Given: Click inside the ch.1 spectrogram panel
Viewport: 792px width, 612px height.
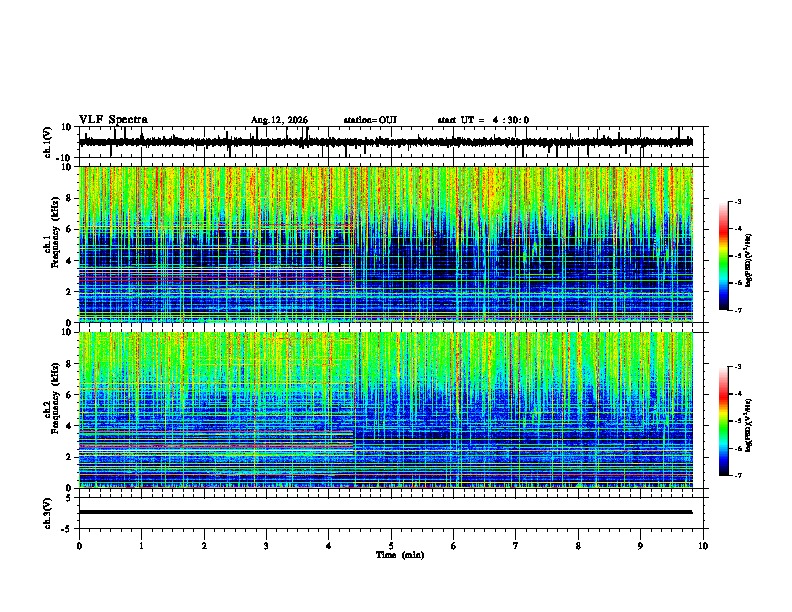Looking at the screenshot, I should [x=386, y=244].
